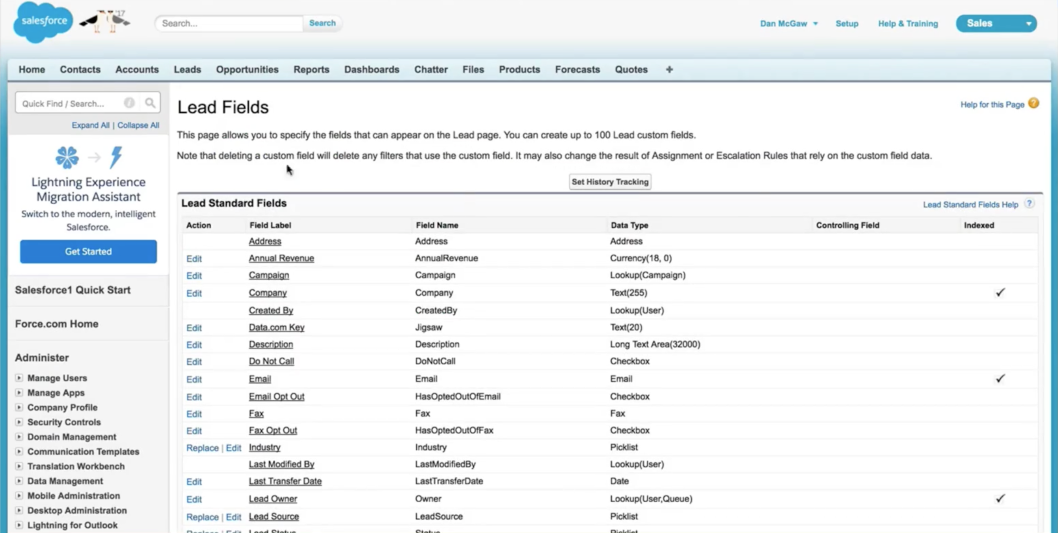
Task: Expand the Communication Templates section
Action: [x=19, y=451]
